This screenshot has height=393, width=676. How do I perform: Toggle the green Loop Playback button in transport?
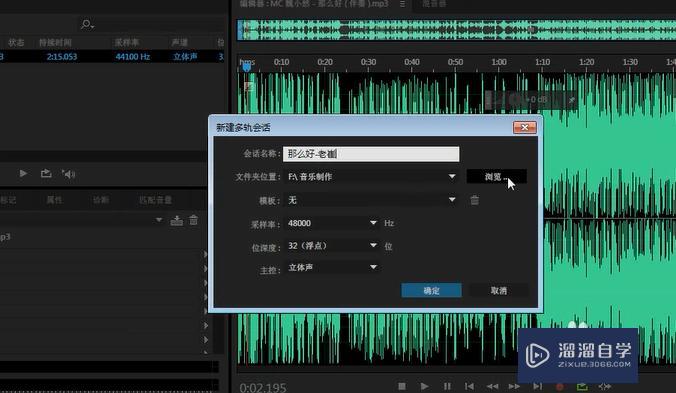point(582,387)
